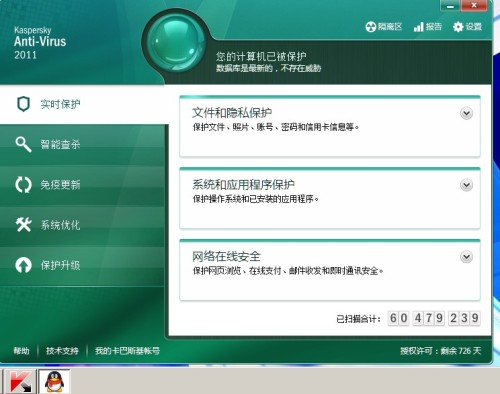
Task: Click the 系统和应用程序保护 heading
Action: coord(243,184)
